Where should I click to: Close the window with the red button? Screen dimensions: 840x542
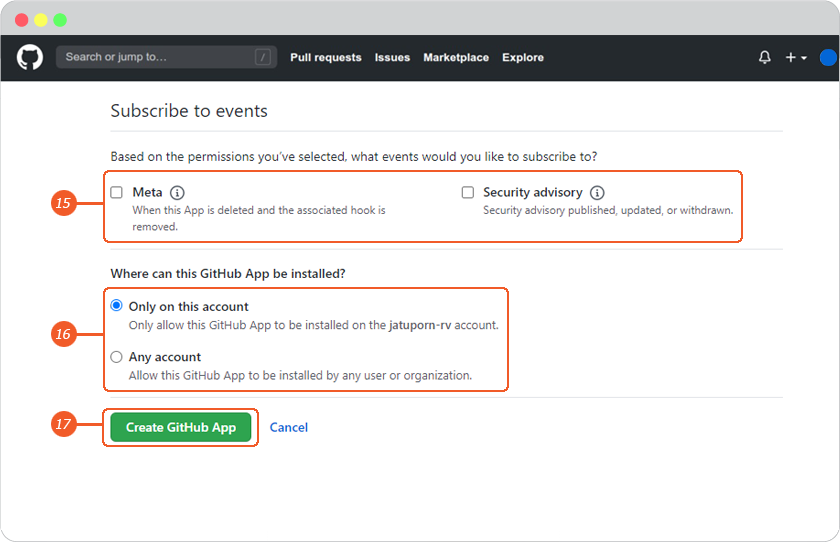click(21, 20)
